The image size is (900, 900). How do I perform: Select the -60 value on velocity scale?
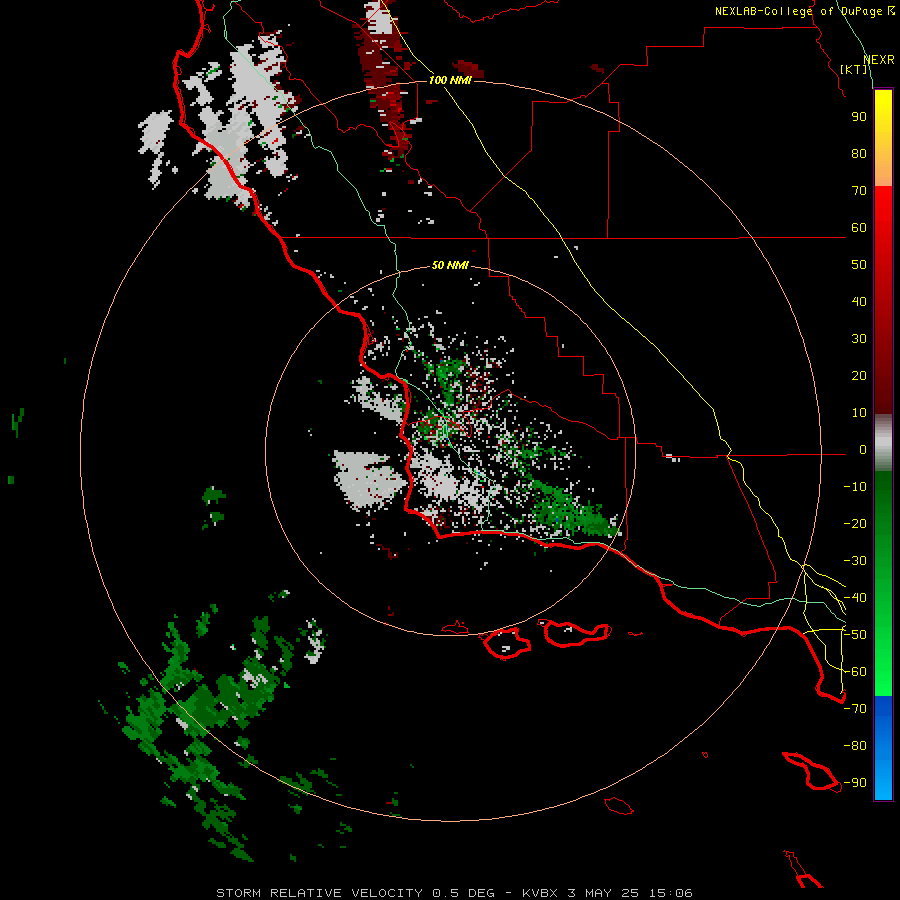point(855,672)
